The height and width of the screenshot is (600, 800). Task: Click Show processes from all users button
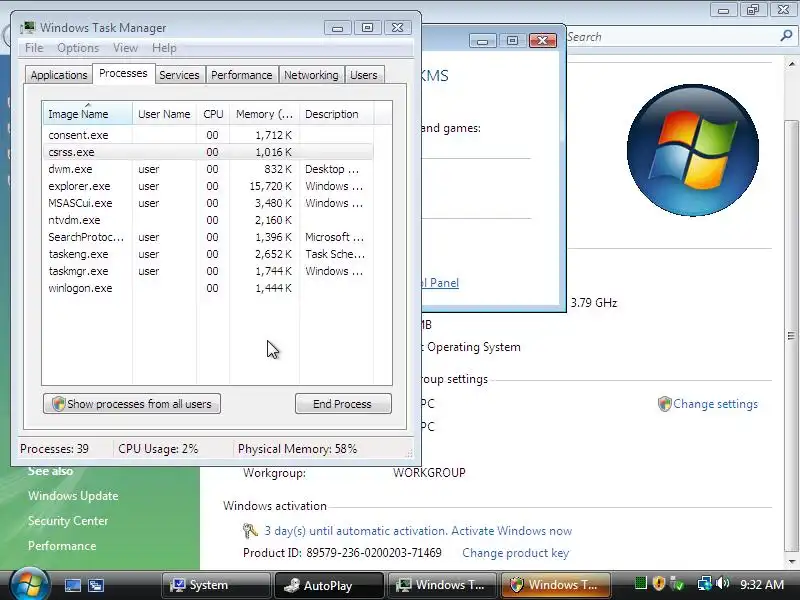(132, 404)
